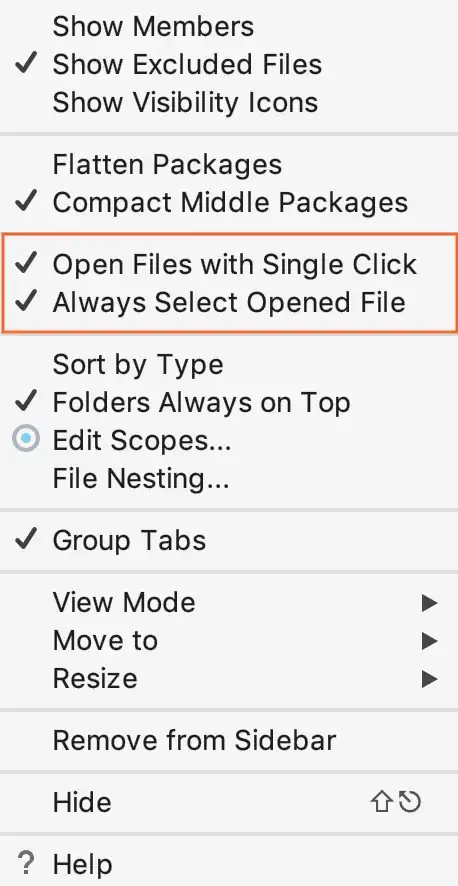Expand the View Mode submenu arrow
The image size is (458, 886).
click(430, 603)
